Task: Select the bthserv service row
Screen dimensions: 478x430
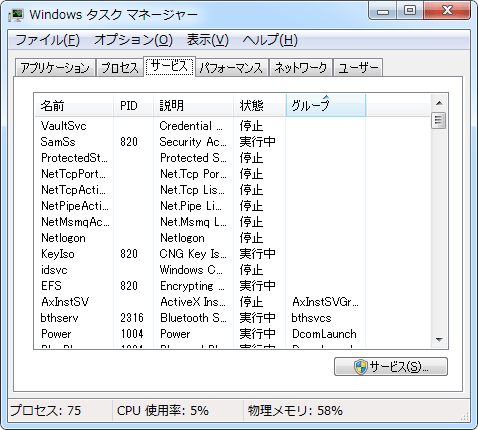Action: click(x=200, y=318)
